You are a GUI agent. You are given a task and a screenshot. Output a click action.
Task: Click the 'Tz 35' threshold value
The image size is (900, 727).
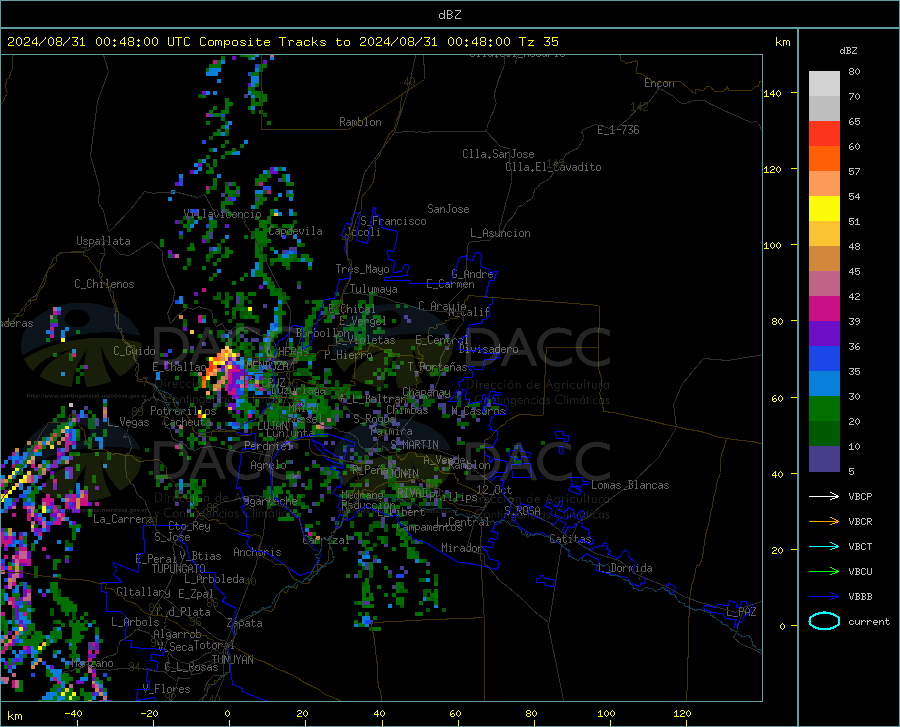coord(538,42)
